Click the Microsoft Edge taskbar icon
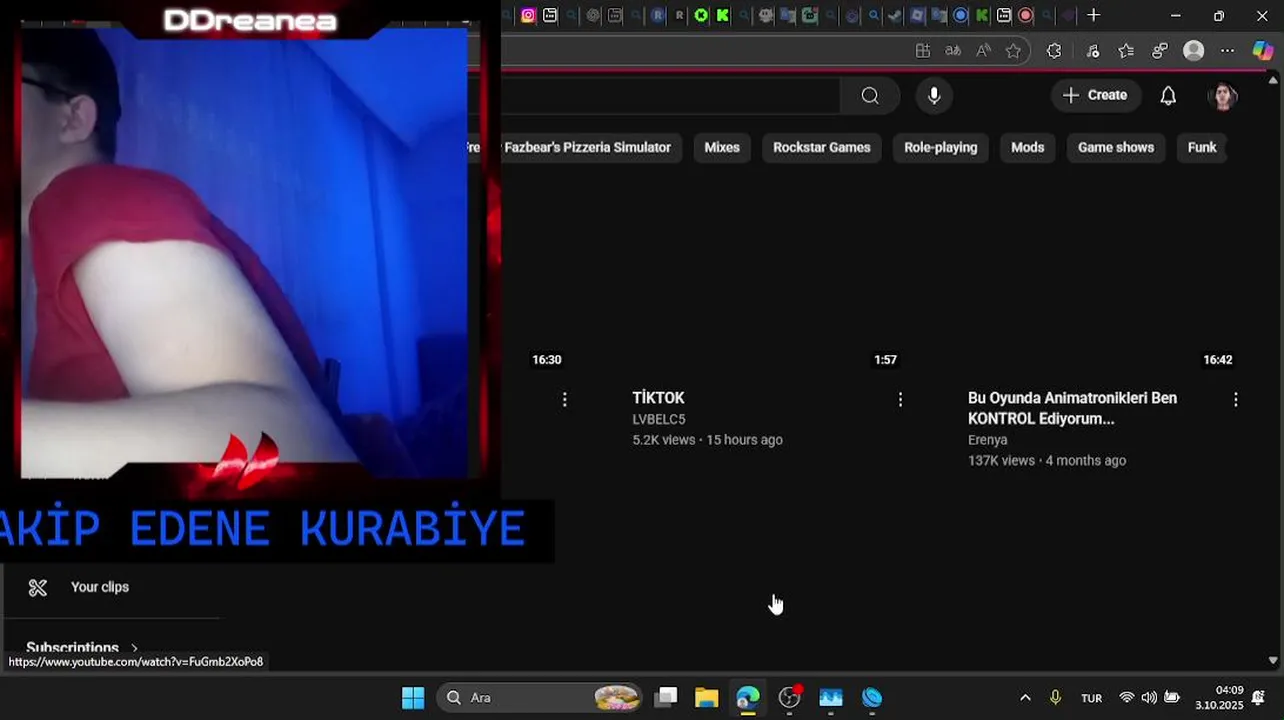The image size is (1284, 720). click(x=748, y=697)
